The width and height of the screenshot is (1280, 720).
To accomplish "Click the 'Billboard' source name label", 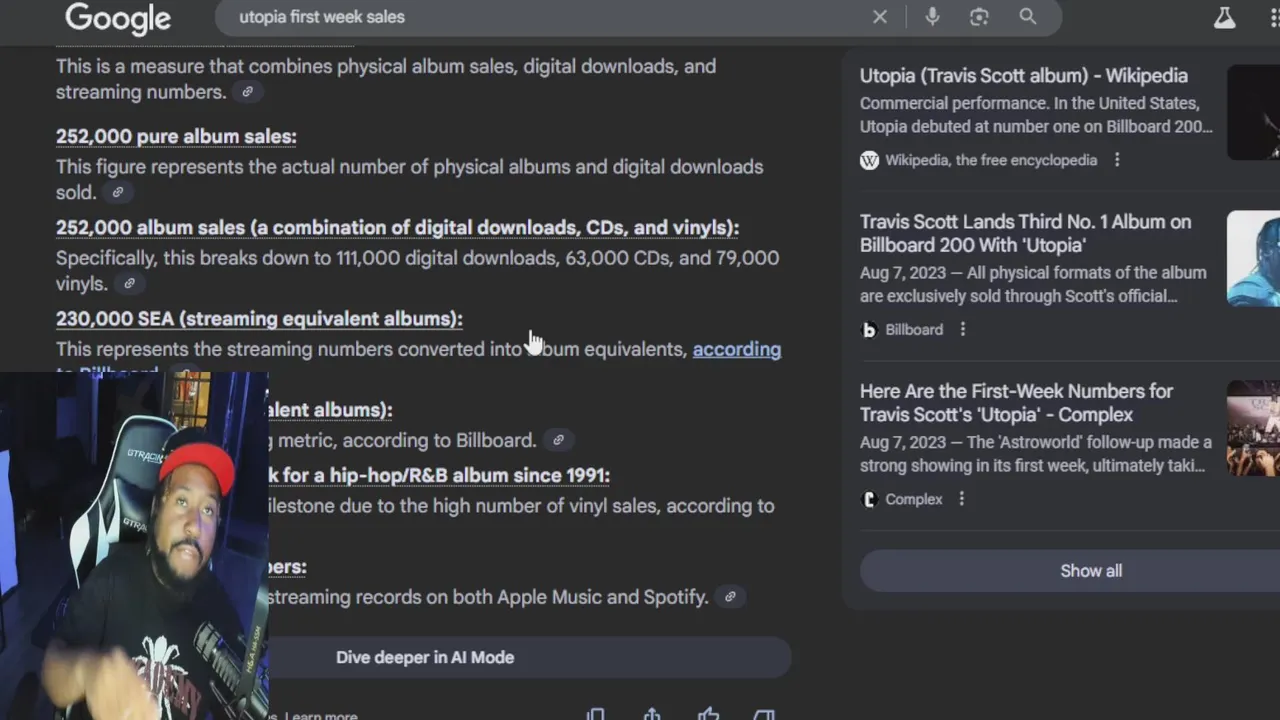I will pyautogui.click(x=914, y=329).
